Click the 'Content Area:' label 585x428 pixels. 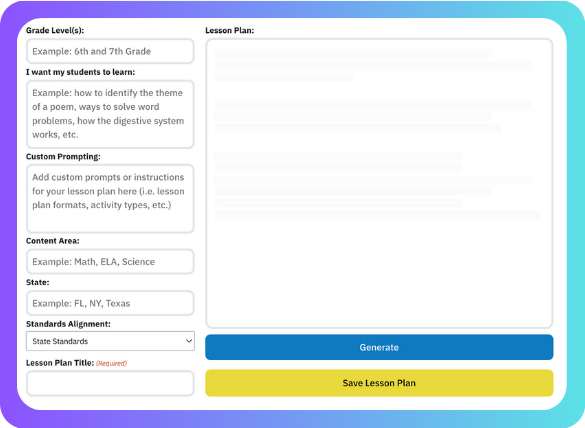coord(53,241)
